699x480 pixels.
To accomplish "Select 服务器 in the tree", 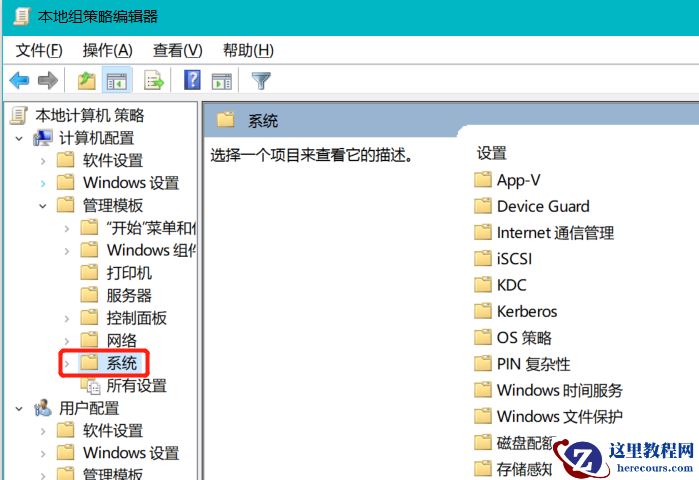I will 129,295.
